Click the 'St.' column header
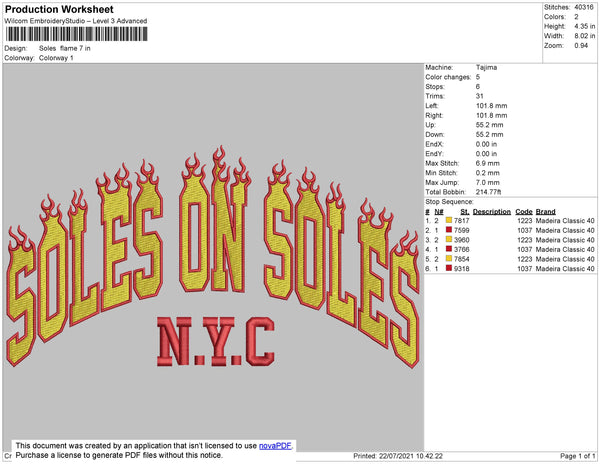Viewport: 600px width, 464px height. click(465, 212)
